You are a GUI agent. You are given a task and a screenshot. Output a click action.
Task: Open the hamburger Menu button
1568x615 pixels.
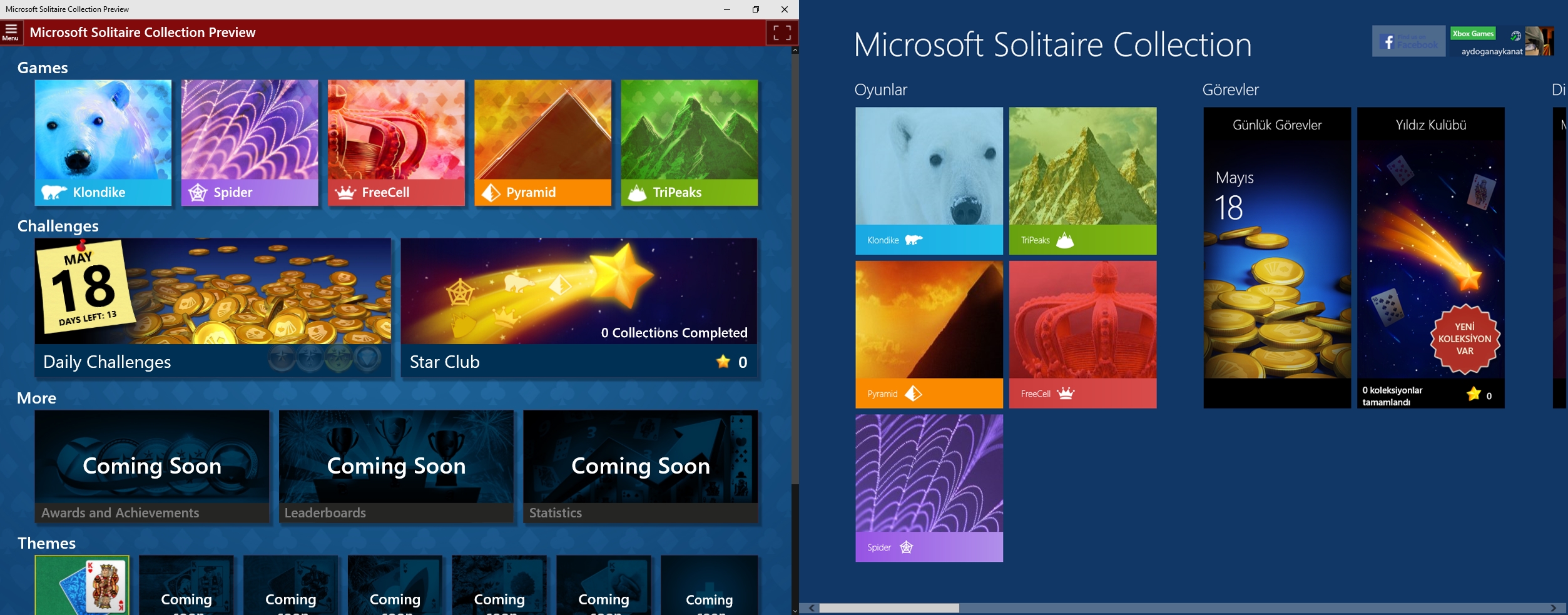pos(11,33)
